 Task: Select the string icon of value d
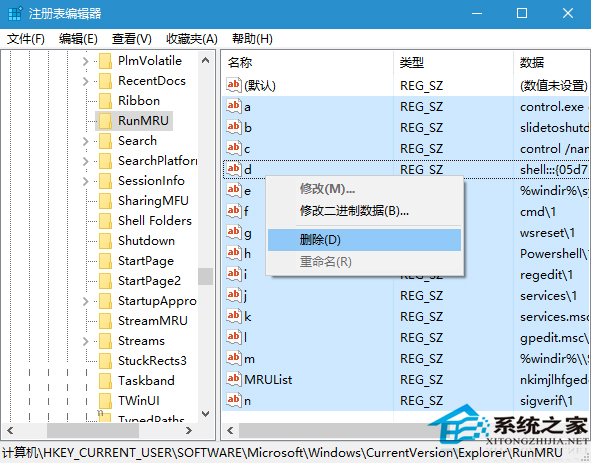[x=234, y=169]
